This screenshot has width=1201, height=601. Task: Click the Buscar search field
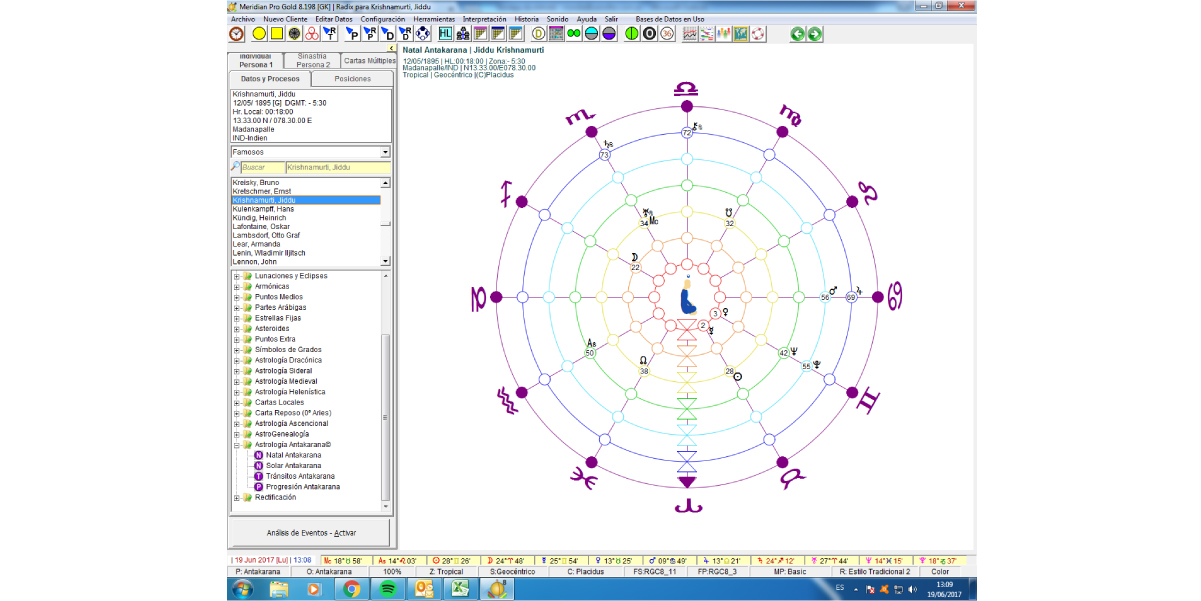click(264, 167)
